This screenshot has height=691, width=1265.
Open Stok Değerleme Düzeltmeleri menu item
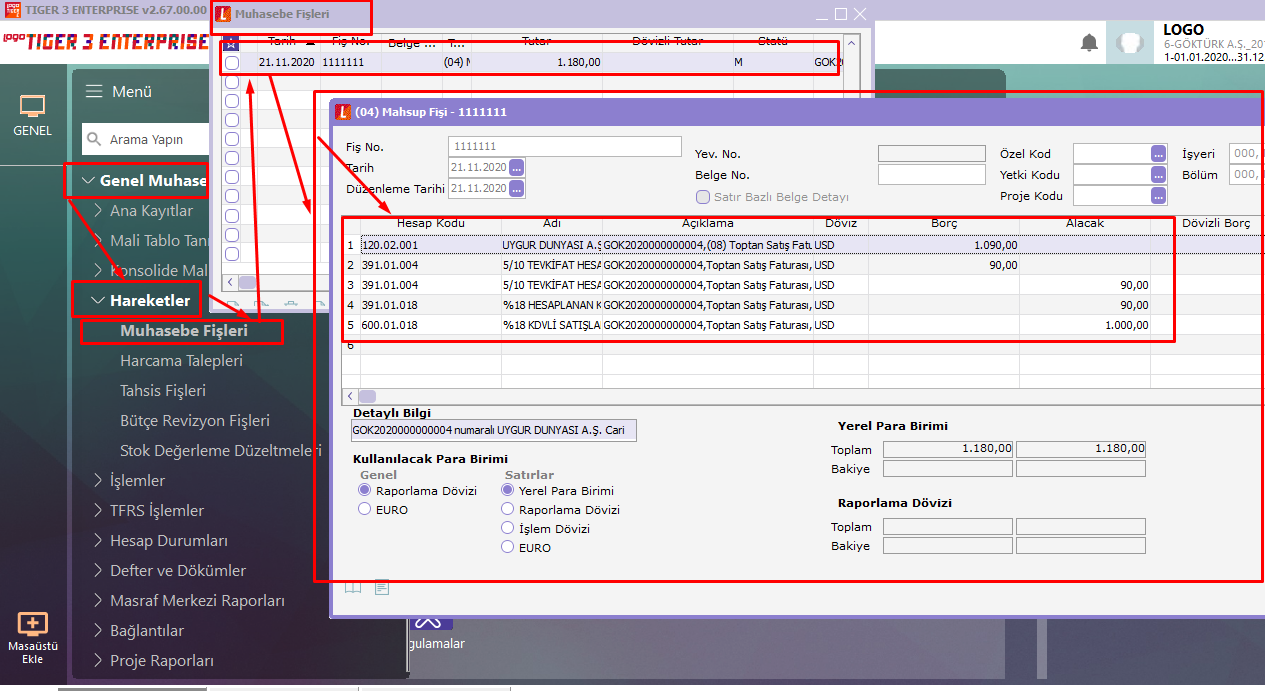[221, 451]
